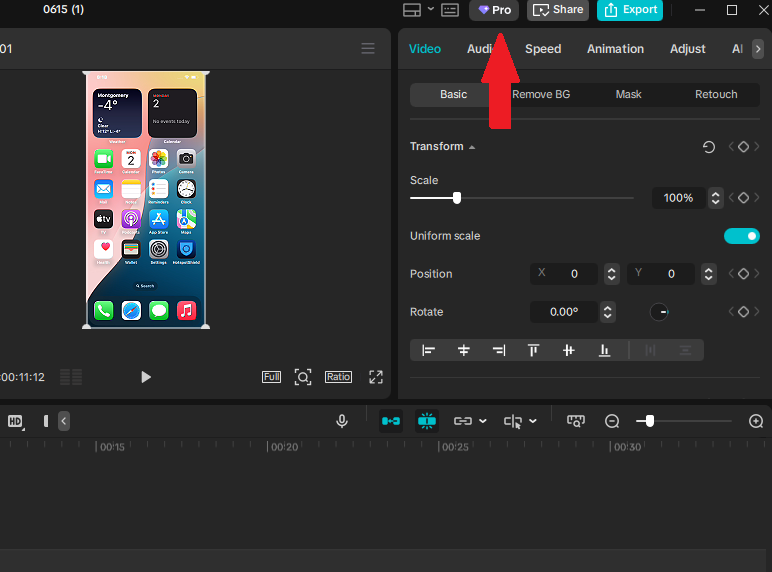This screenshot has width=772, height=572.
Task: Select the Mask sub-tab
Action: (628, 95)
